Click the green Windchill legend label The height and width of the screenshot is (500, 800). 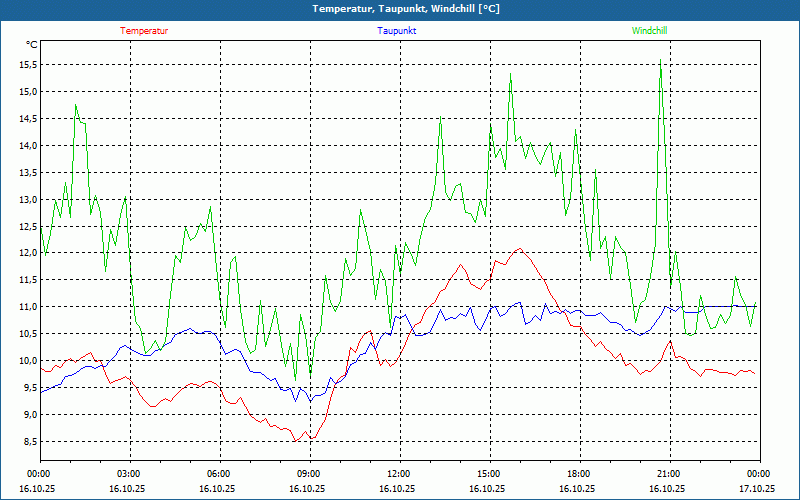(x=649, y=31)
